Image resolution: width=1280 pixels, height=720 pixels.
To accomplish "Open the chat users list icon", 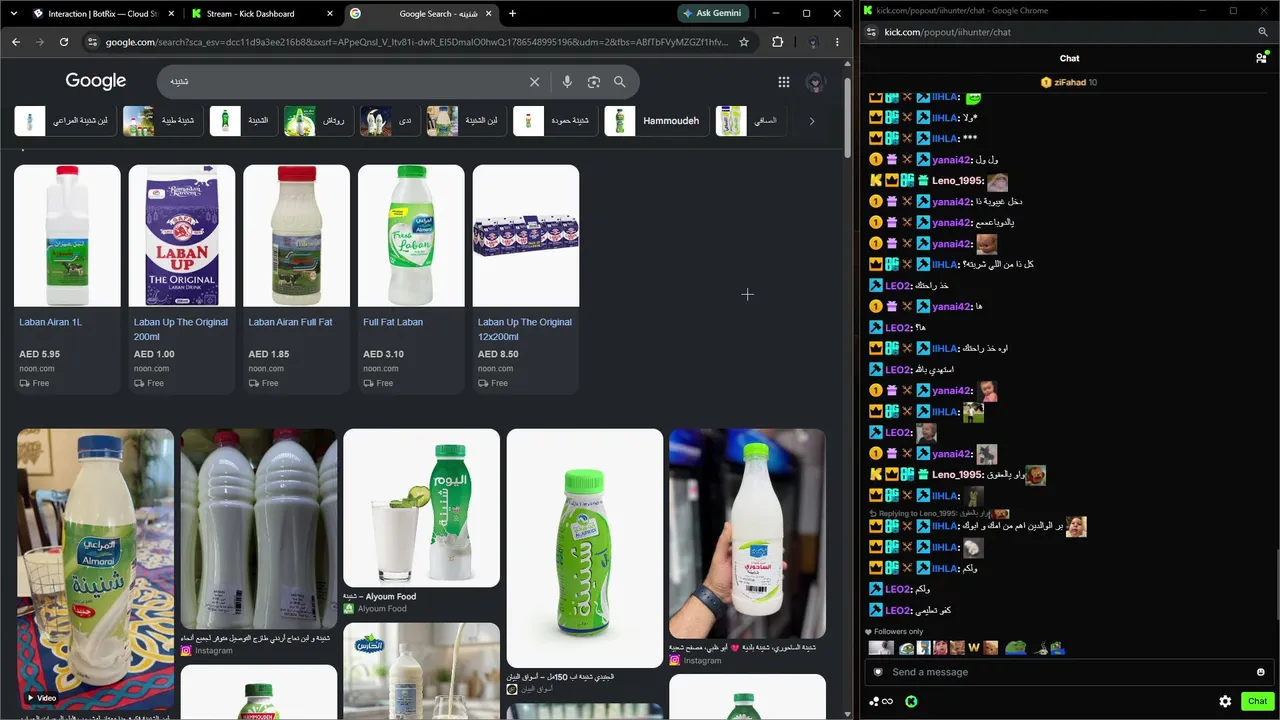I will tap(1261, 58).
